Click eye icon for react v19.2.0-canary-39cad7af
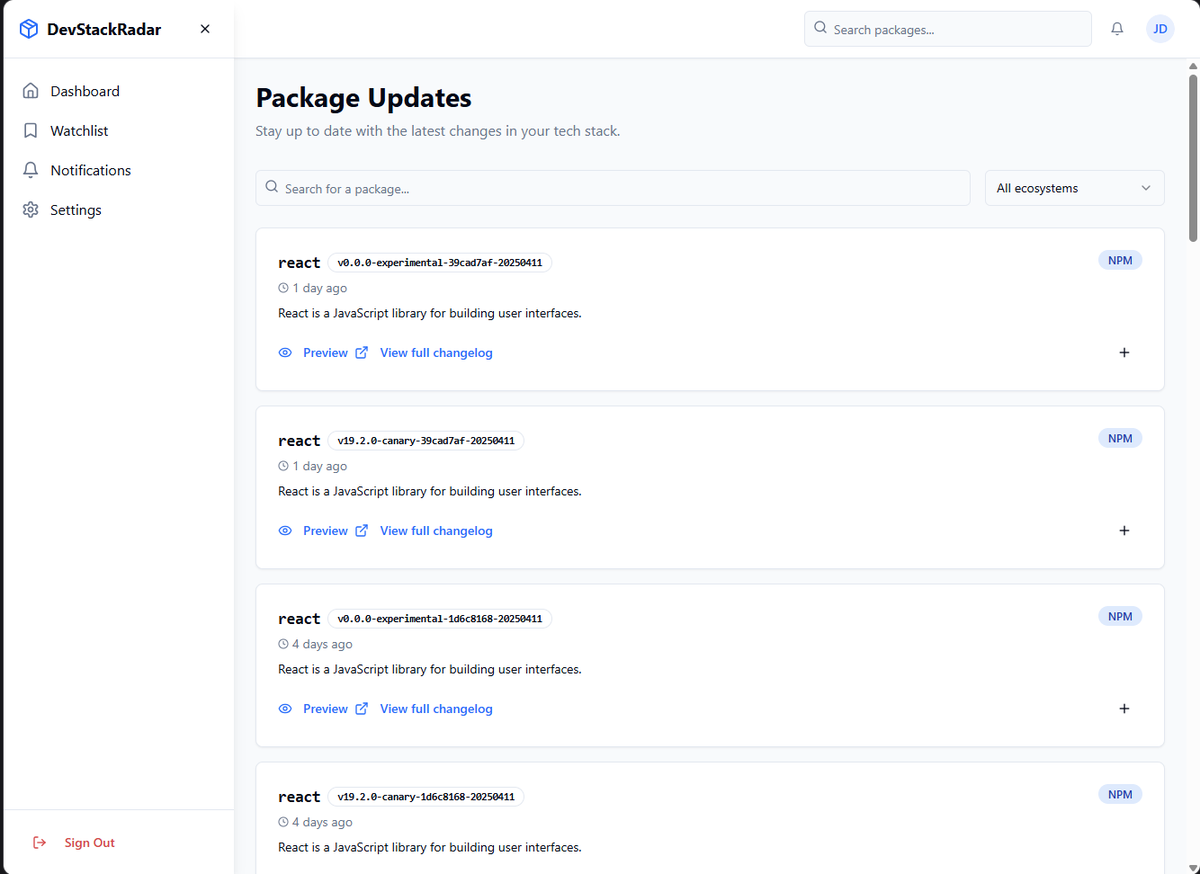The width and height of the screenshot is (1200, 874). coord(285,531)
